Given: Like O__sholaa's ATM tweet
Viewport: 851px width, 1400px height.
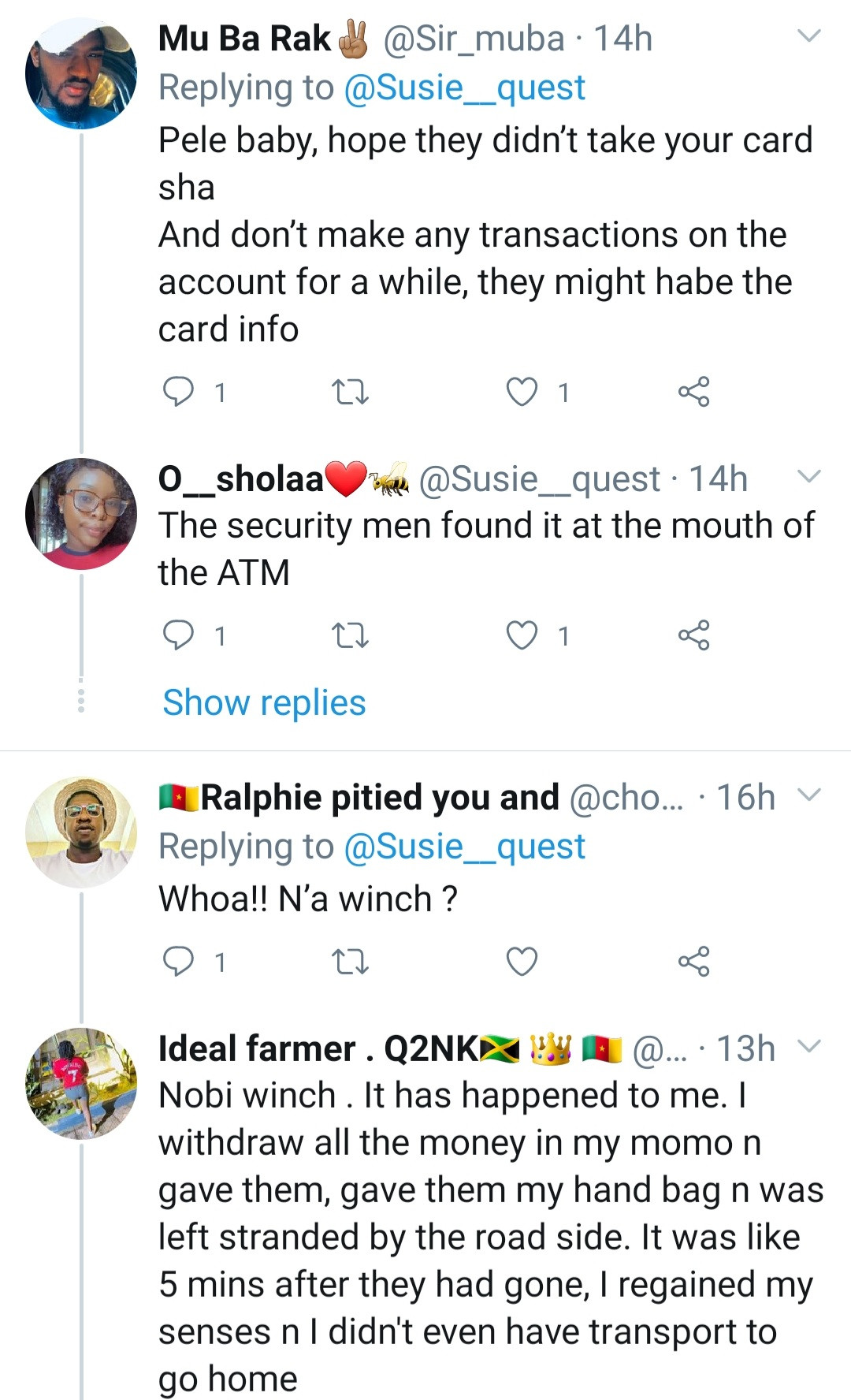Looking at the screenshot, I should pos(522,635).
